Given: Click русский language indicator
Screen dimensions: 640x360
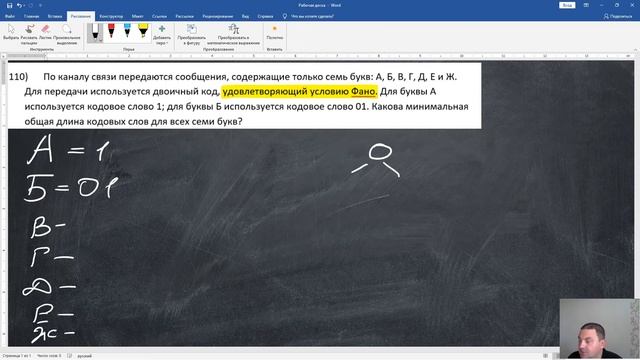Looking at the screenshot, I should coord(84,356).
